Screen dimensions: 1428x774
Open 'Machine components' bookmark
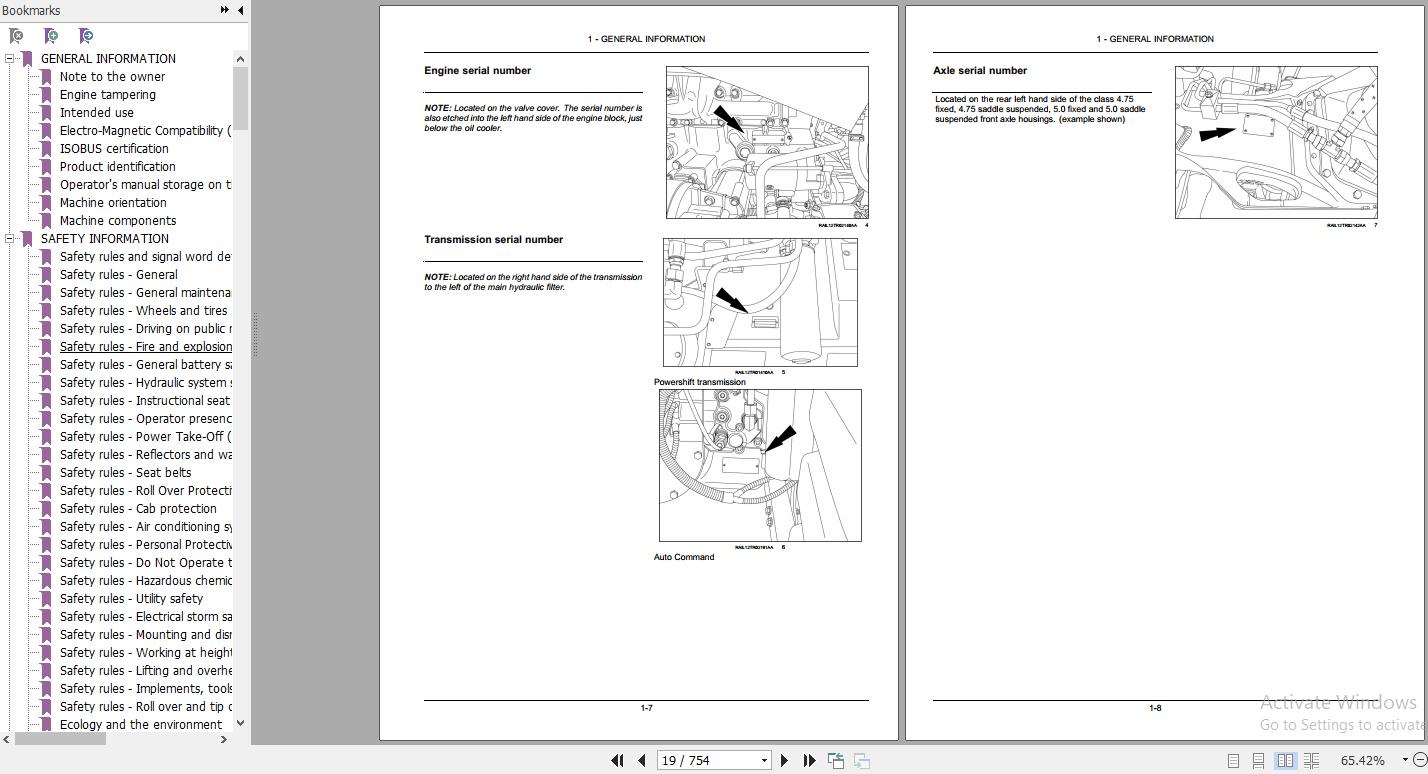[118, 221]
